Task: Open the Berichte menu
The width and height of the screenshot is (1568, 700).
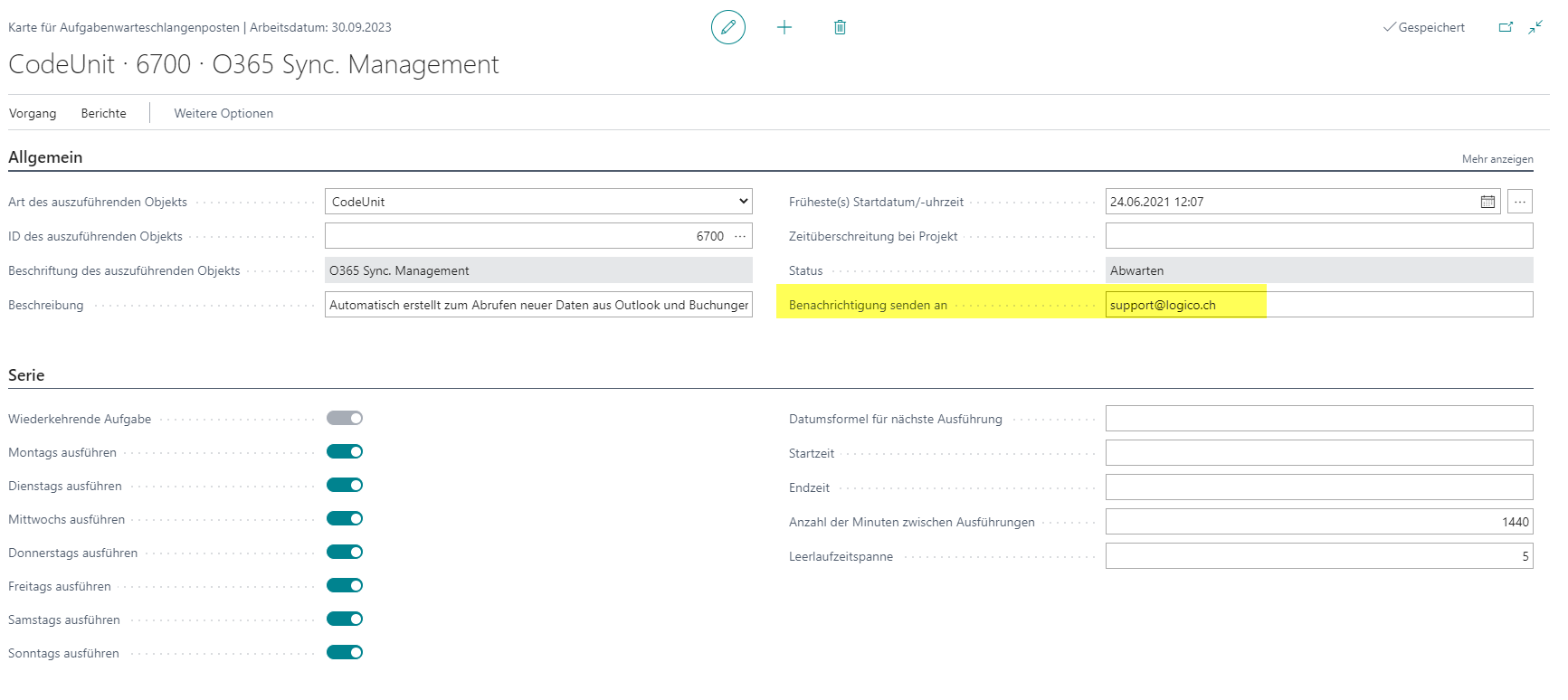Action: click(x=104, y=113)
